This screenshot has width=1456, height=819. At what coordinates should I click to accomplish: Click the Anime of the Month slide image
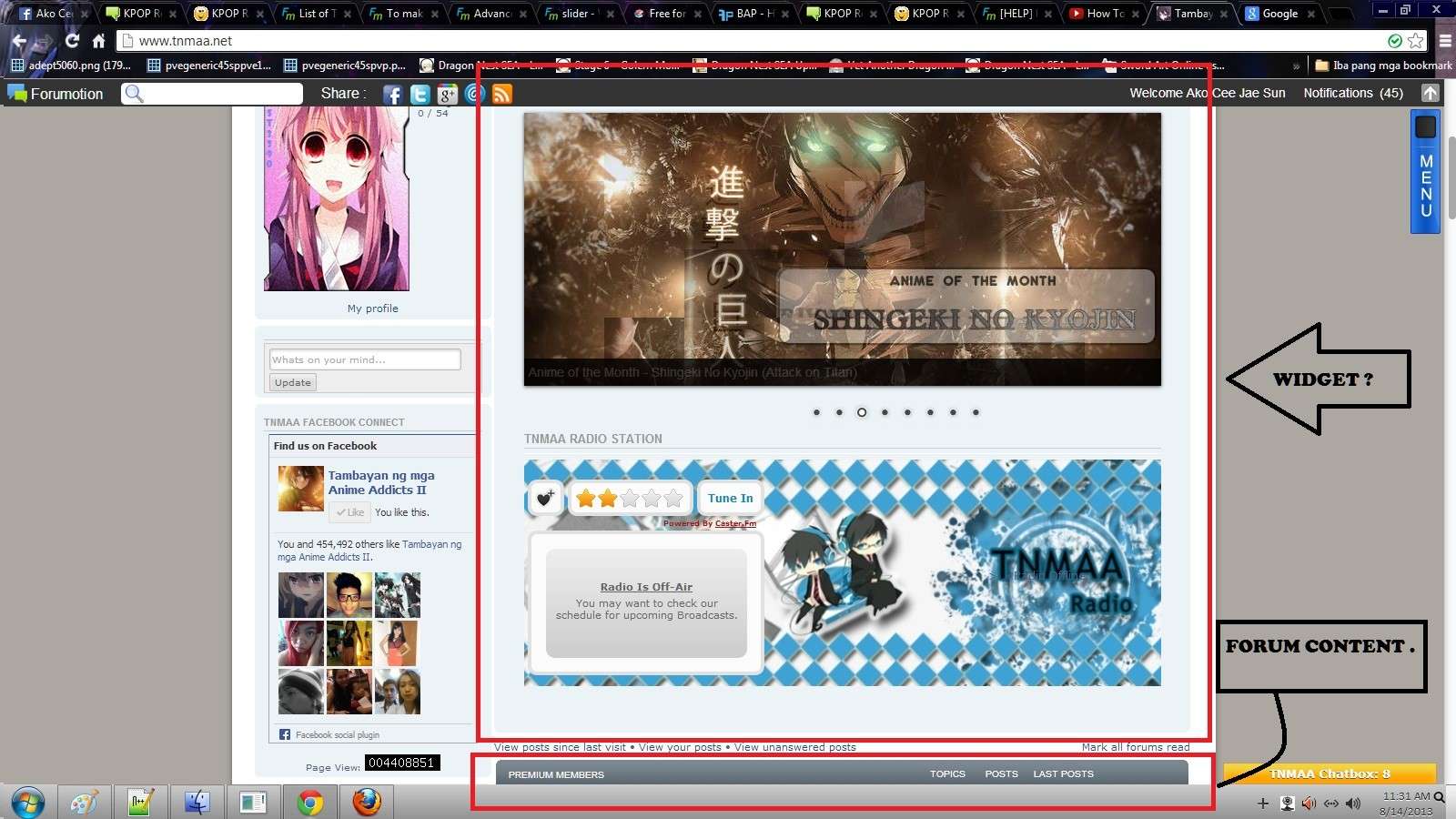point(843,249)
